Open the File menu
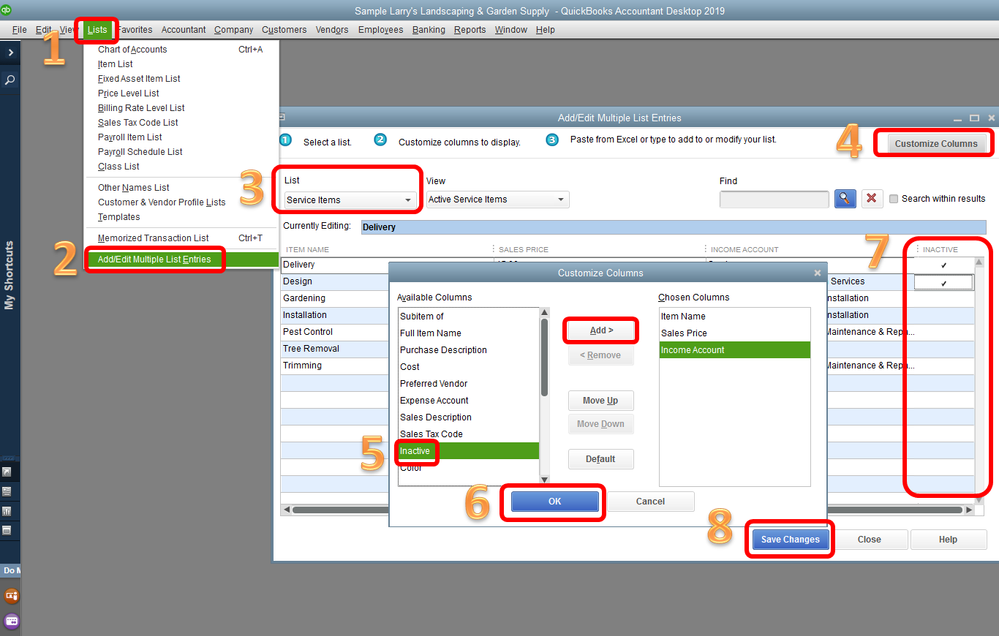Image resolution: width=999 pixels, height=636 pixels. click(19, 29)
